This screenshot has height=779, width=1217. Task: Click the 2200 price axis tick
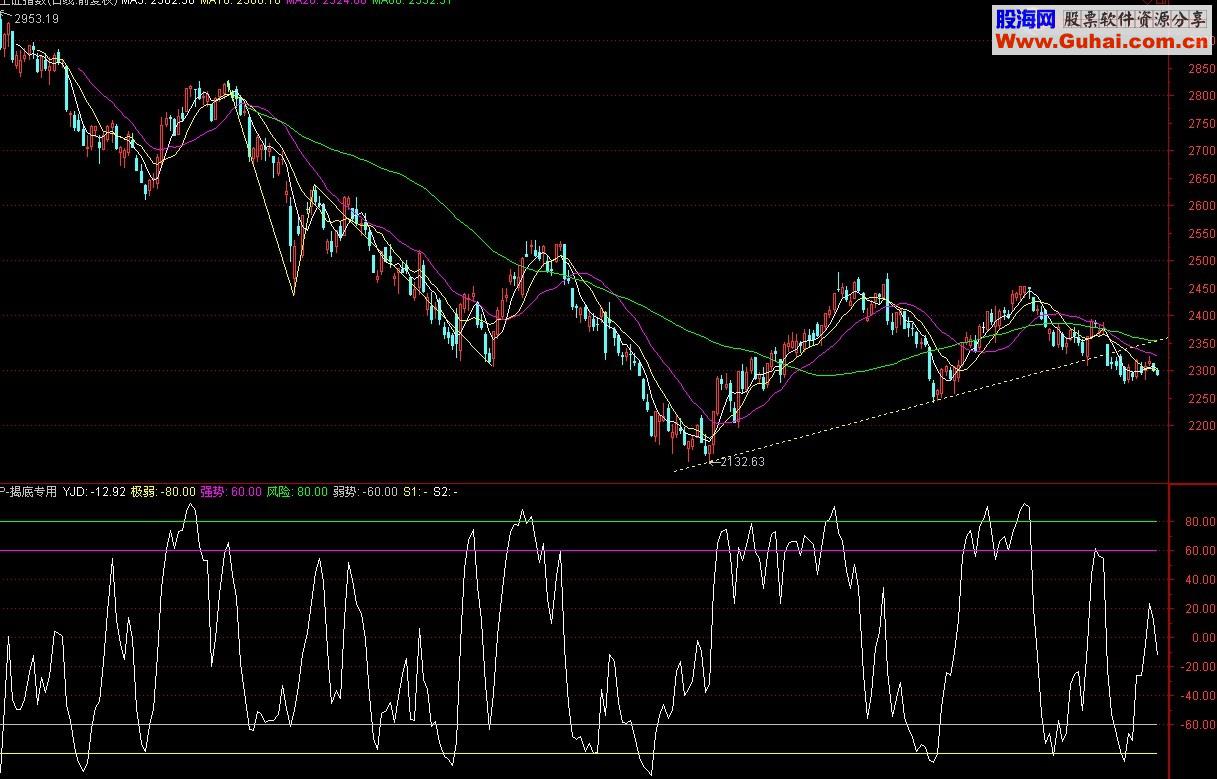pyautogui.click(x=1200, y=426)
